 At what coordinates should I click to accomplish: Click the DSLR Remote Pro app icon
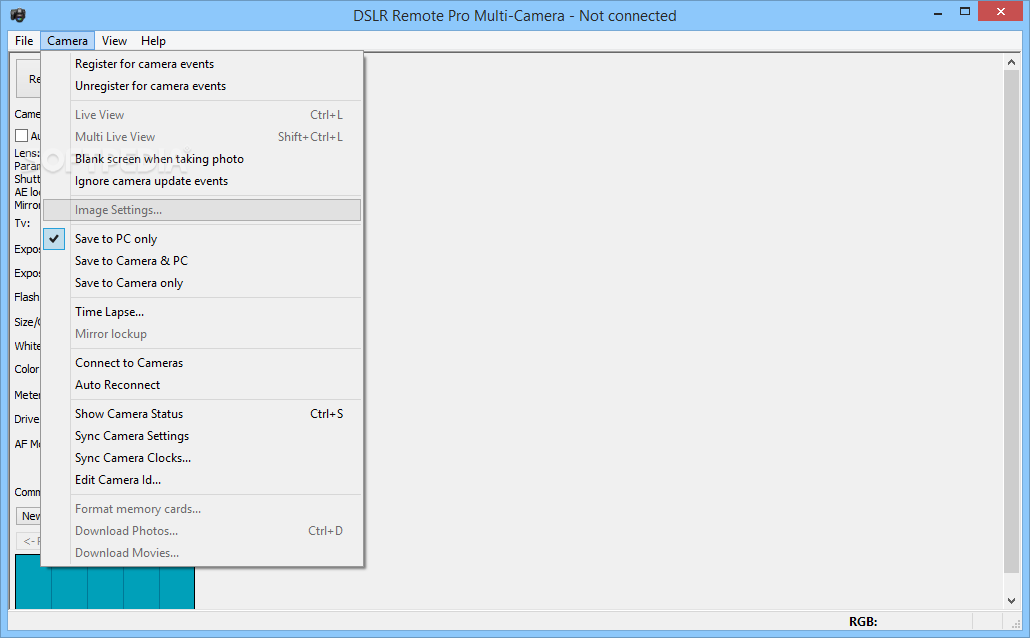18,15
